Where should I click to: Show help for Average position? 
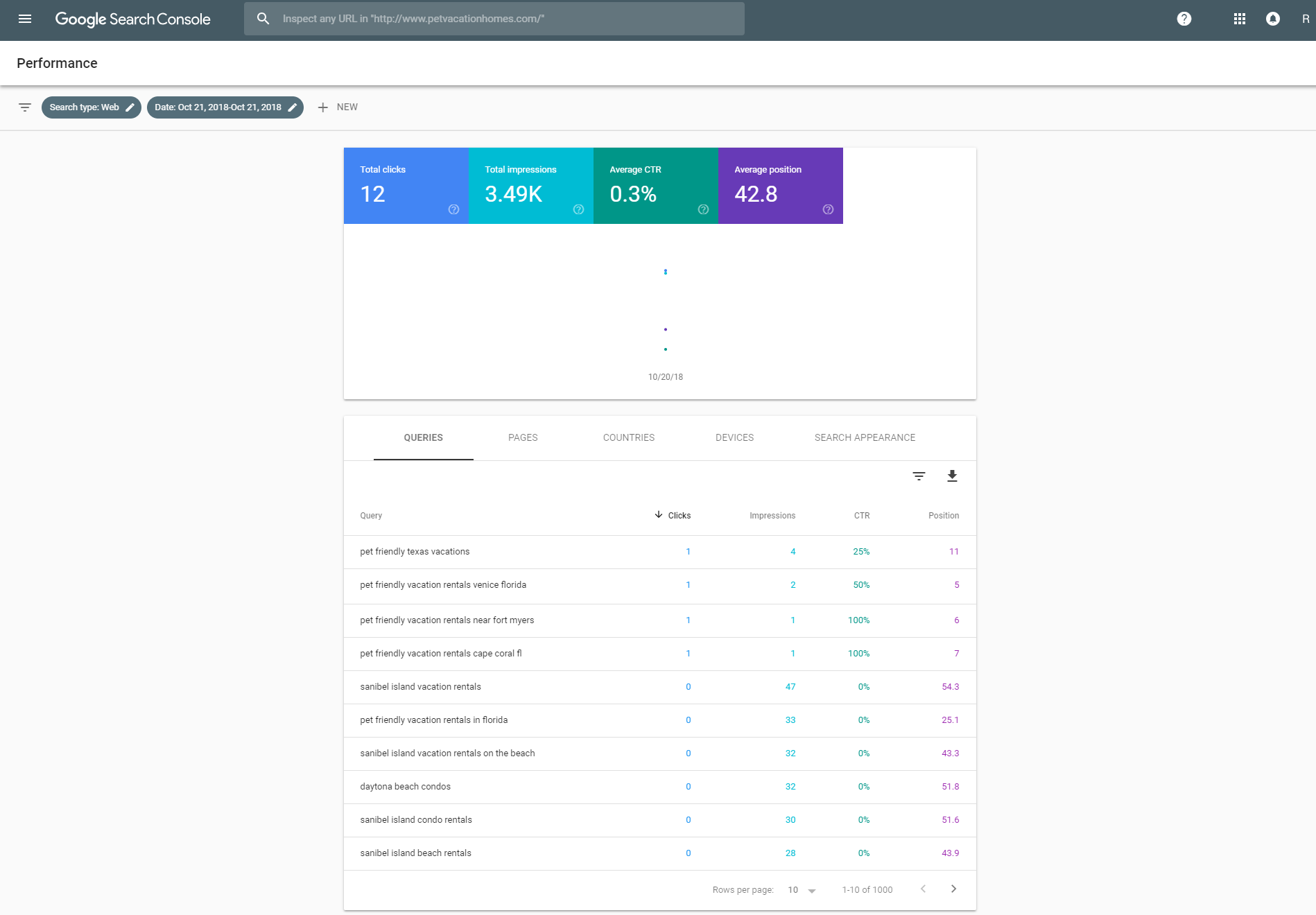828,209
